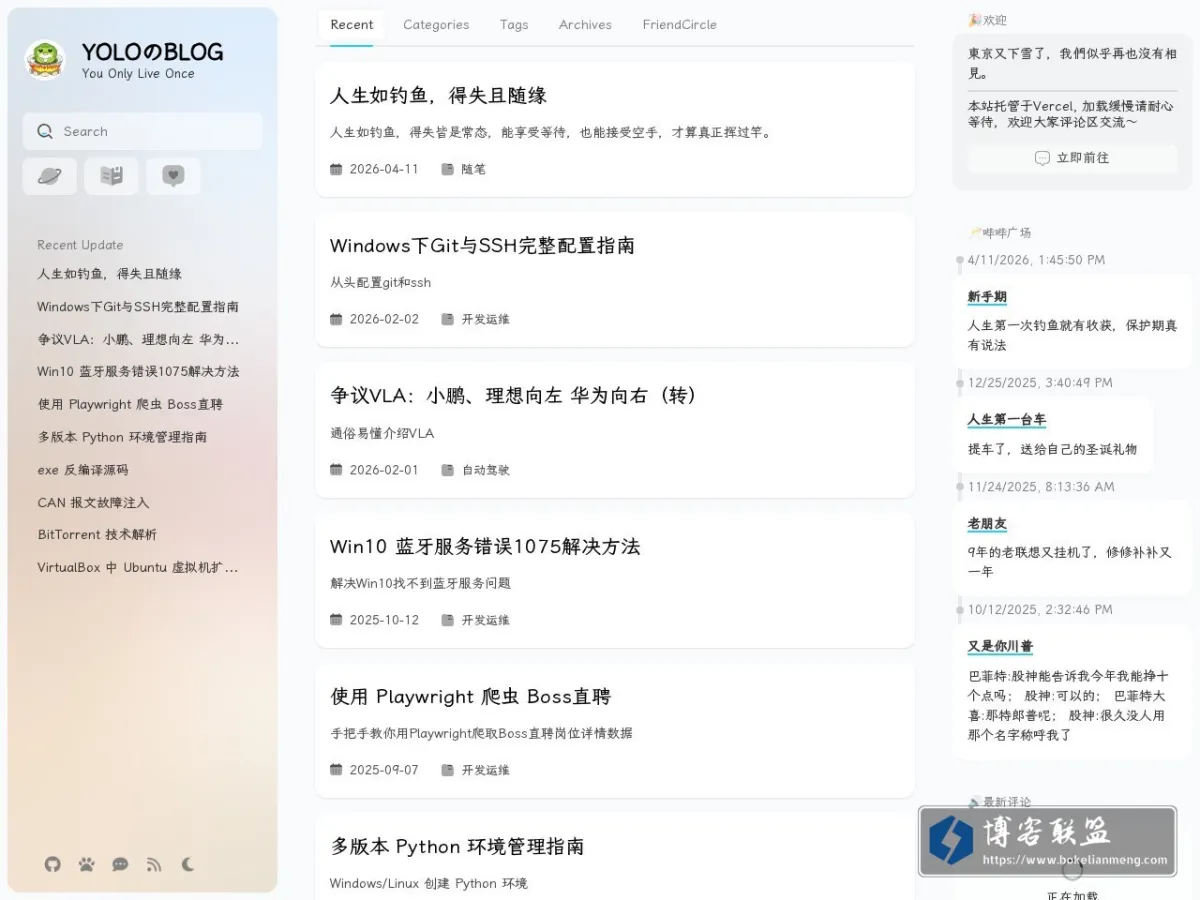Image resolution: width=1200 pixels, height=900 pixels.
Task: Click calendar icon beside 2025-10-12
Action: (x=336, y=620)
